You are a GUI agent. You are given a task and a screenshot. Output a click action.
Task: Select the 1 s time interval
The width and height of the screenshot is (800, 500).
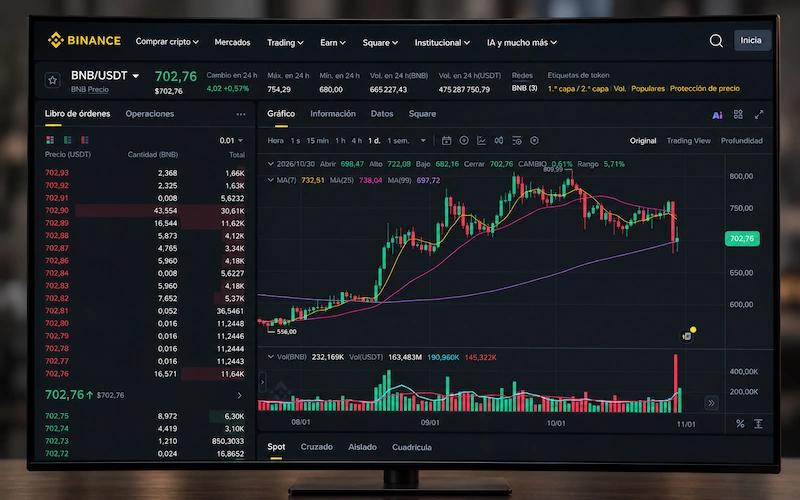pyautogui.click(x=295, y=141)
